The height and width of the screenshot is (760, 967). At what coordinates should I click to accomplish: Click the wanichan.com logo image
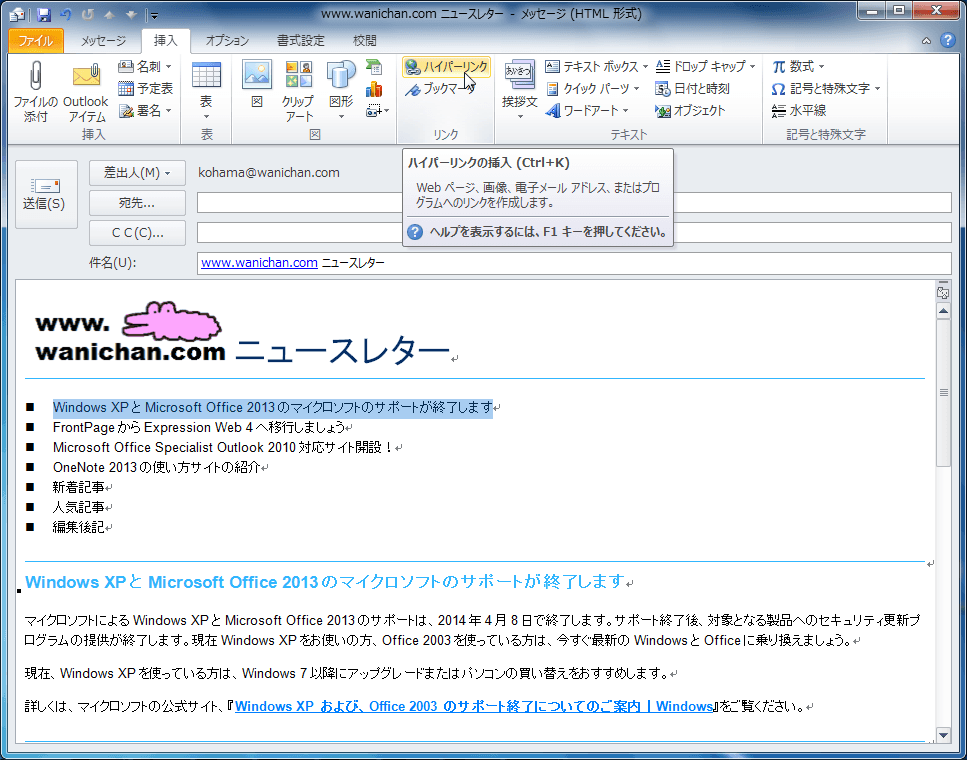[x=130, y=332]
